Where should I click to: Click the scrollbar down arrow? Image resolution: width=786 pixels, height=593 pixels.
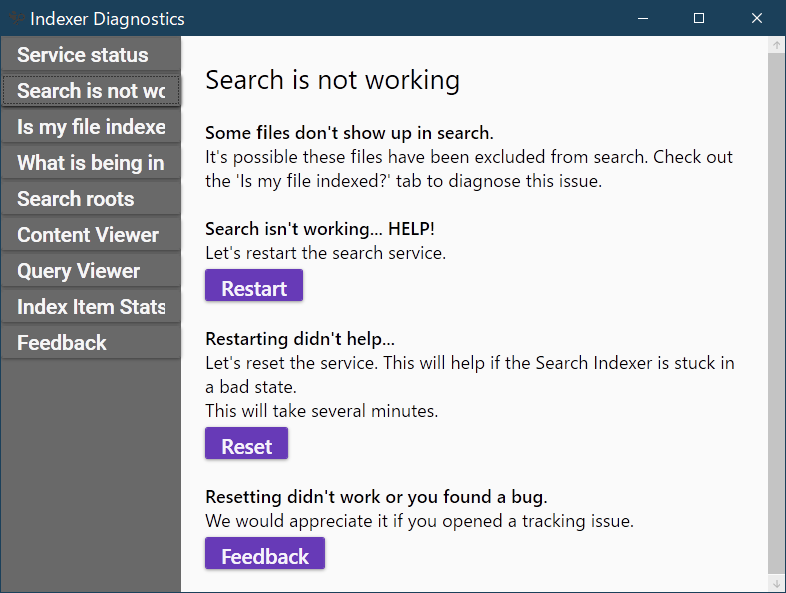(776, 583)
